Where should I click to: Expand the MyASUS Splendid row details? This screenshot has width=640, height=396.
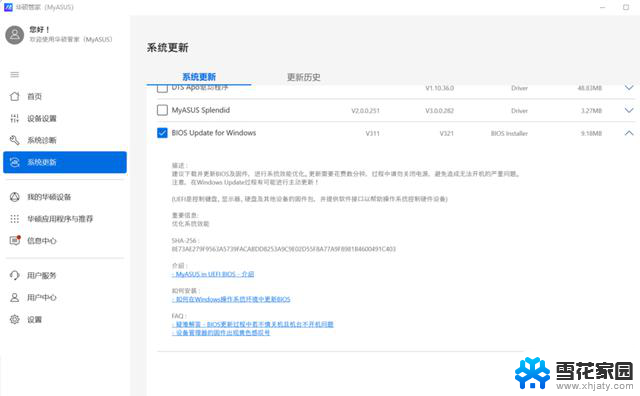629,110
